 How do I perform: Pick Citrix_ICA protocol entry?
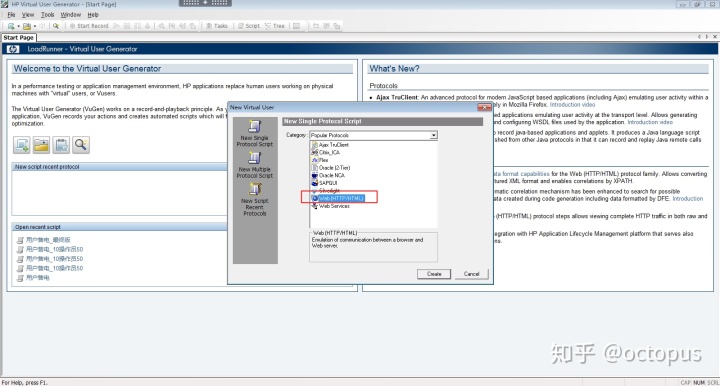(329, 152)
